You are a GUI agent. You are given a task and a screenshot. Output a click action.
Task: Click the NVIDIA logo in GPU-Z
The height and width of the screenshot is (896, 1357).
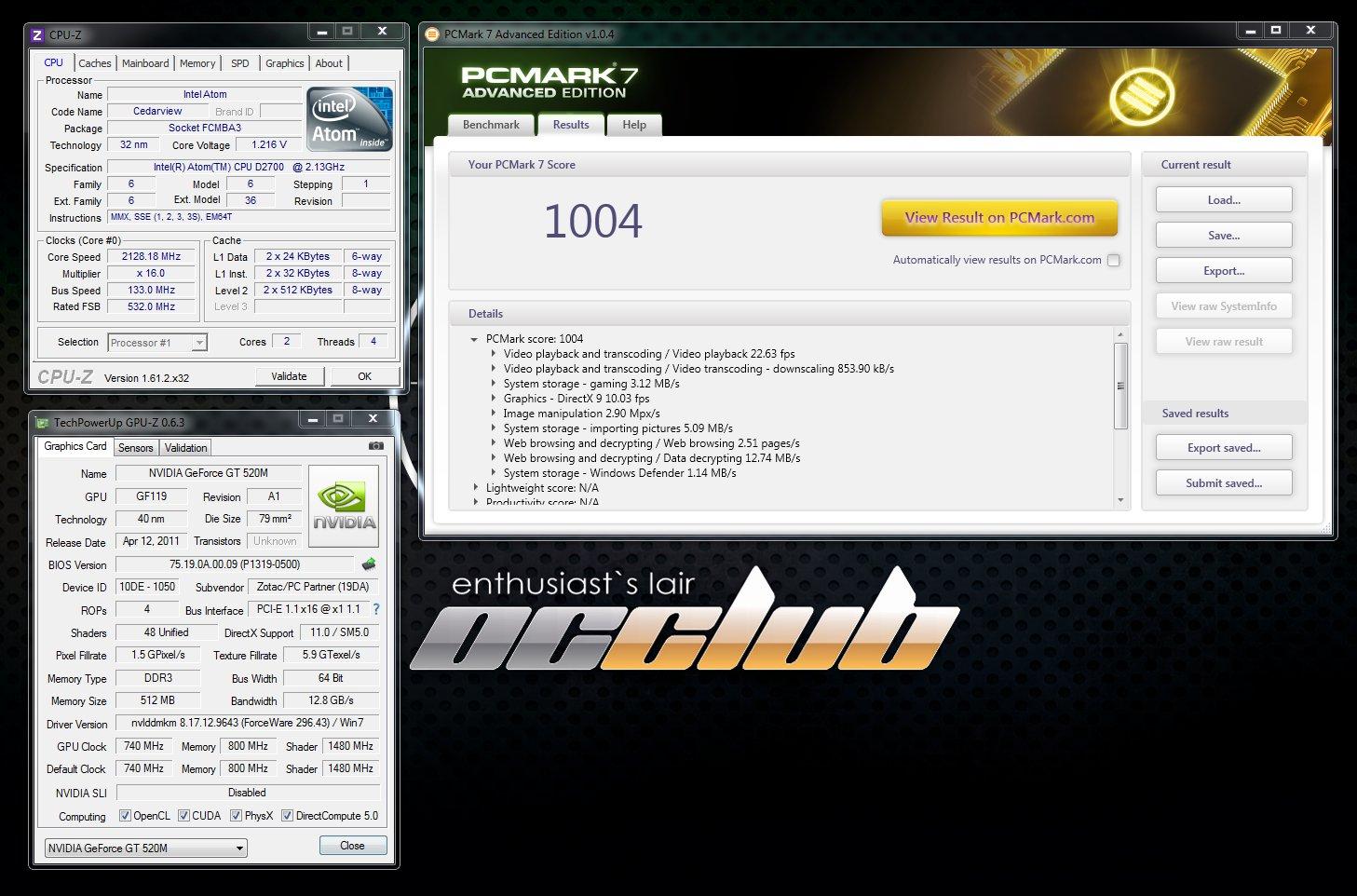[344, 507]
